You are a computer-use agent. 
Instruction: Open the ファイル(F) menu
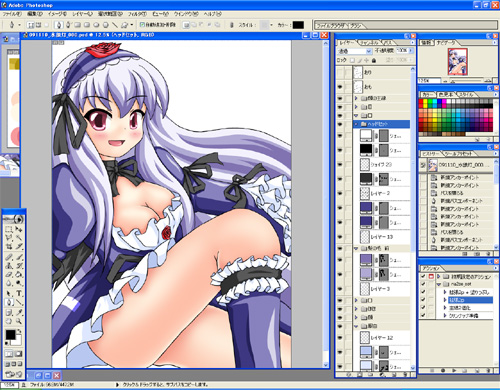pos(12,14)
